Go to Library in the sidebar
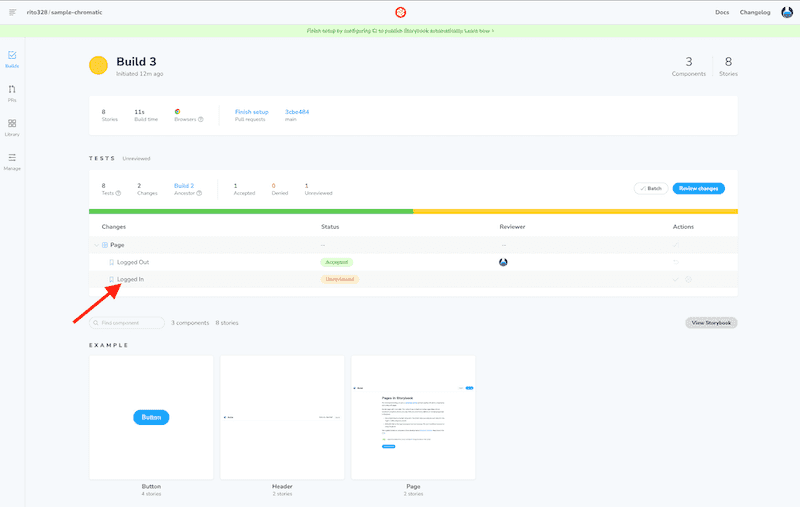Viewport: 800px width, 507px height. (x=12, y=127)
